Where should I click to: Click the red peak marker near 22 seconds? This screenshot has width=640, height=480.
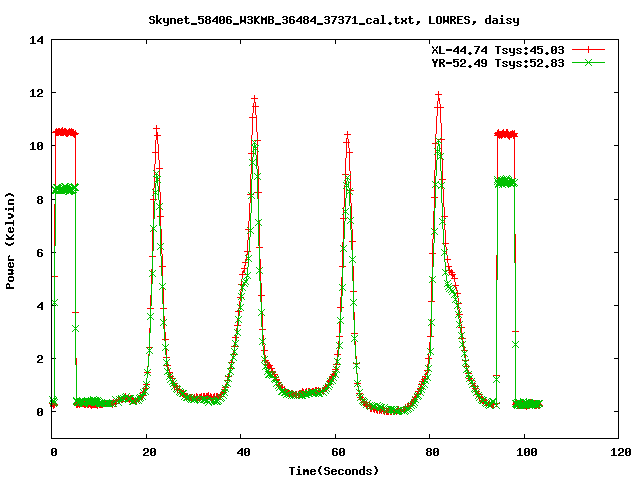click(156, 129)
